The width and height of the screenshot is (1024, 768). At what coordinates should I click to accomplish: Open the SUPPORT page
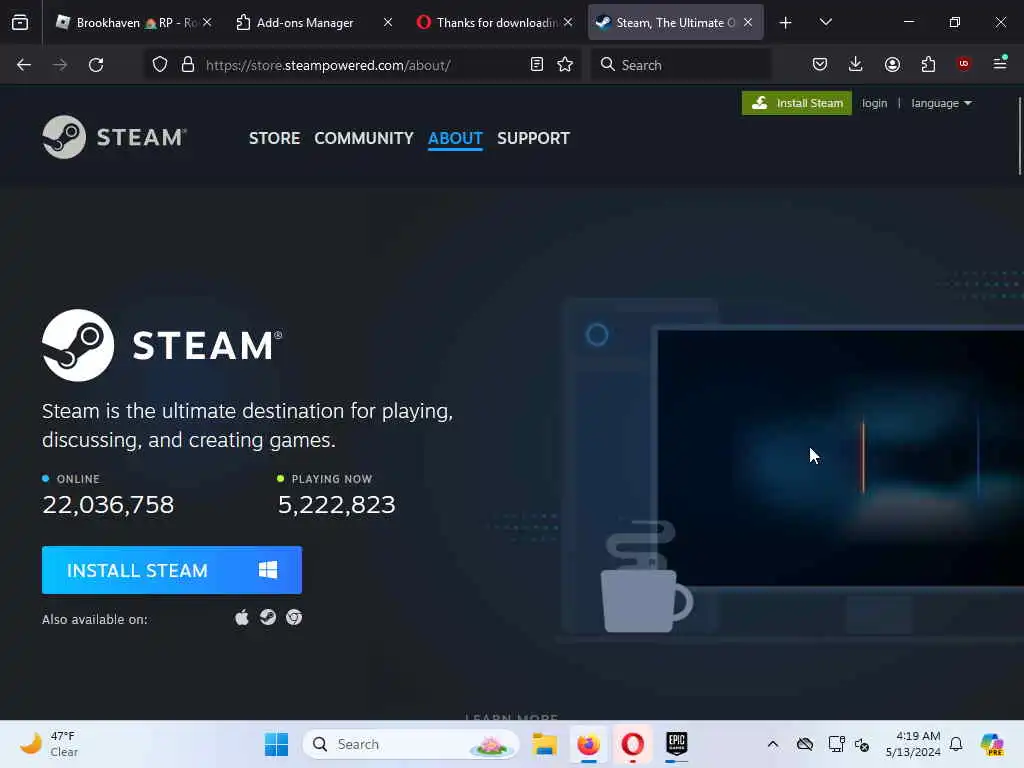[533, 138]
